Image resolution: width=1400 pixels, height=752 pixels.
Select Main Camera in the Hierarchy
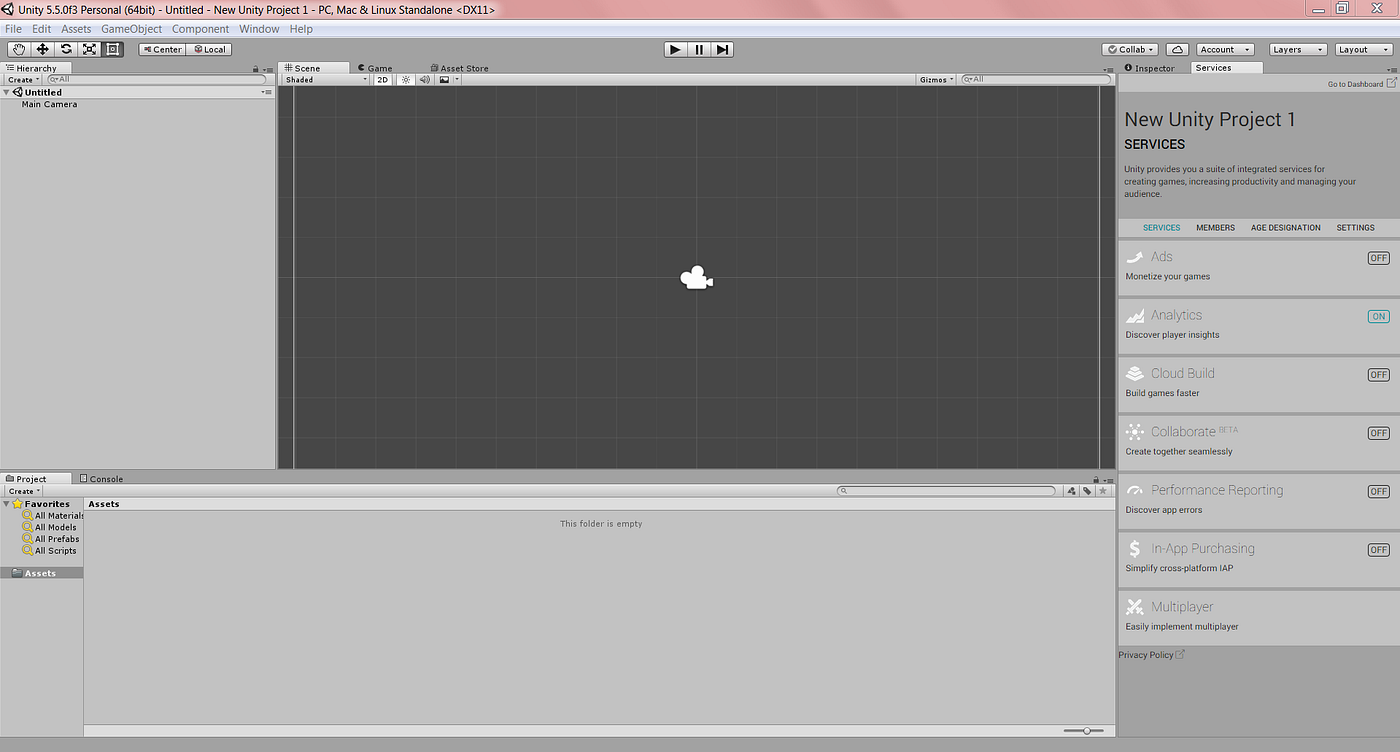pyautogui.click(x=49, y=103)
